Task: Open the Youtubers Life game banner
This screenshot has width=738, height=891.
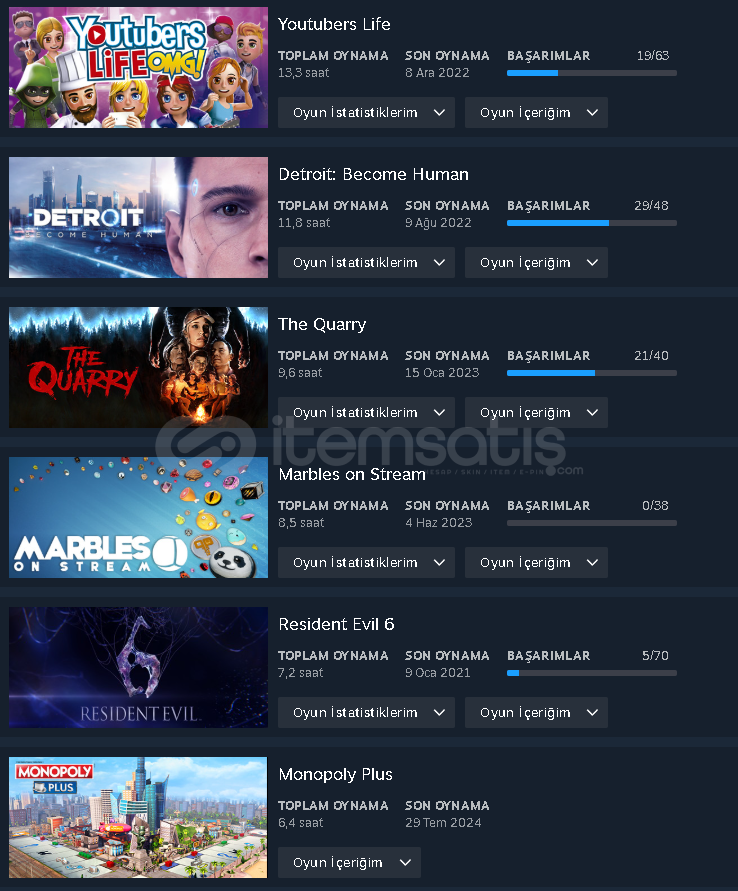Action: 138,67
